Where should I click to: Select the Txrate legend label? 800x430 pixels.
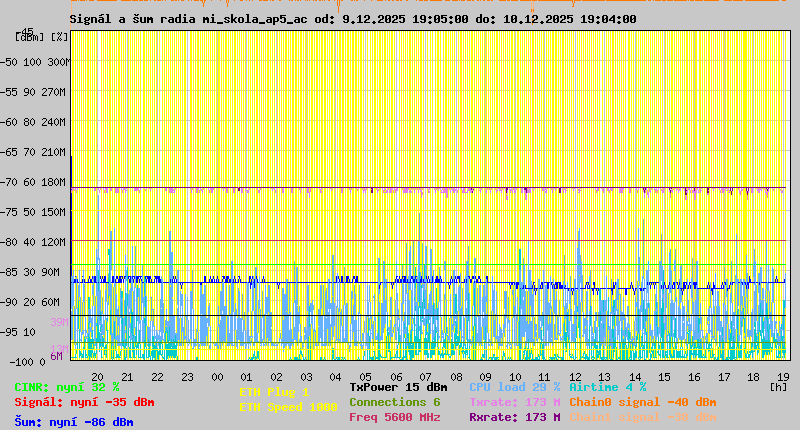[514, 402]
